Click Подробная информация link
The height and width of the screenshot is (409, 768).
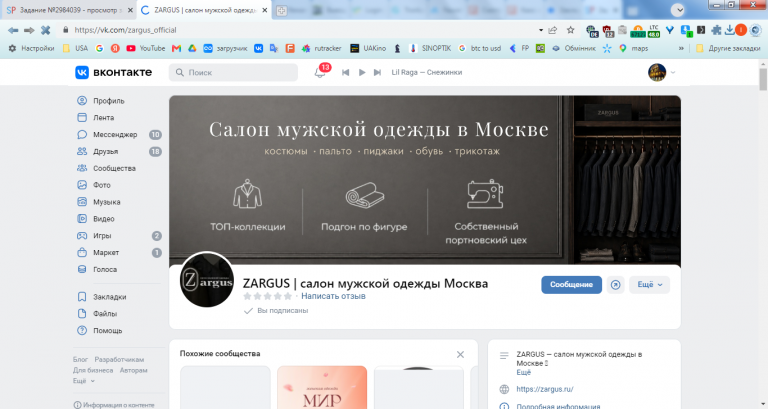tap(558, 406)
